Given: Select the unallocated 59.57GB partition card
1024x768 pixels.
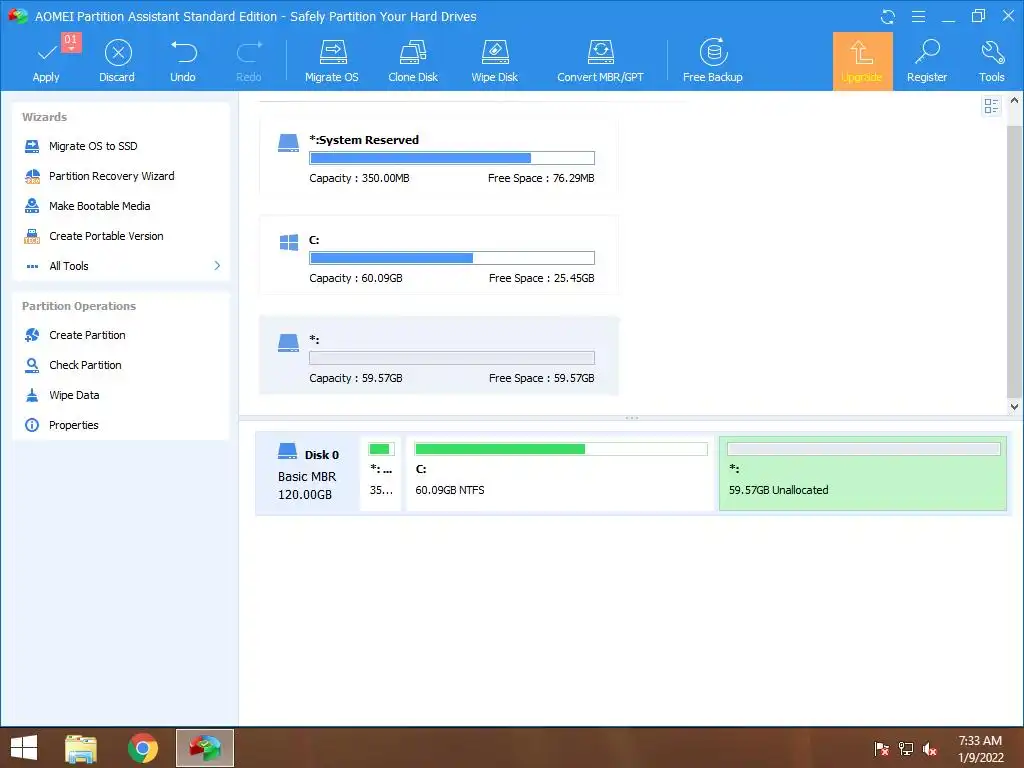Looking at the screenshot, I should click(x=439, y=355).
